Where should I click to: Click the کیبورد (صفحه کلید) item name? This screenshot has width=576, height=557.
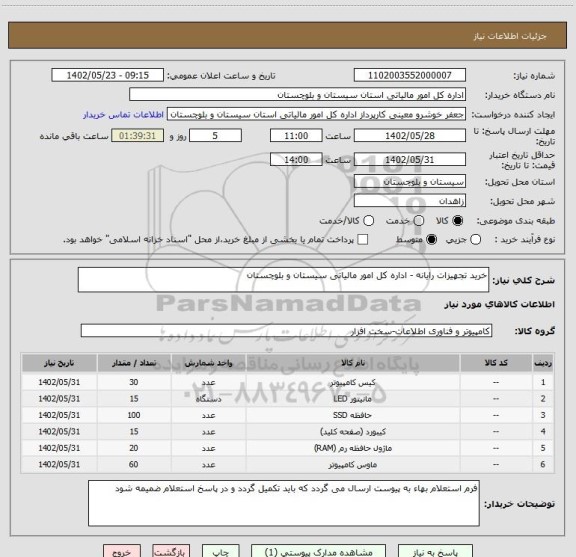tap(353, 432)
